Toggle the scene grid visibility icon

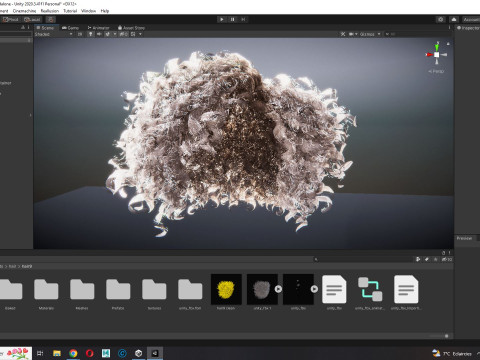click(x=133, y=34)
